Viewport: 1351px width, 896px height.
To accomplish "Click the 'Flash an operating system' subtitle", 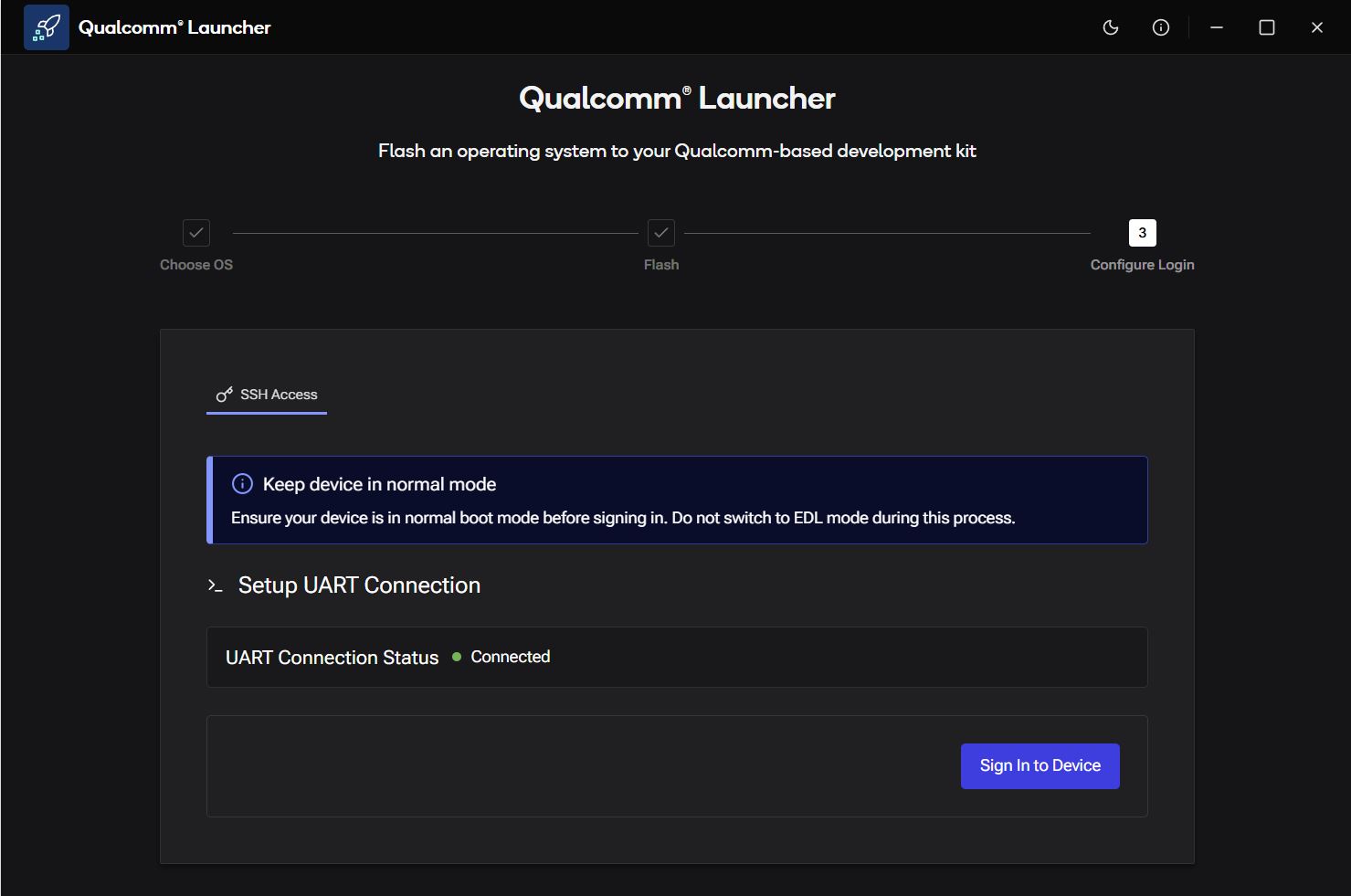I will point(677,151).
